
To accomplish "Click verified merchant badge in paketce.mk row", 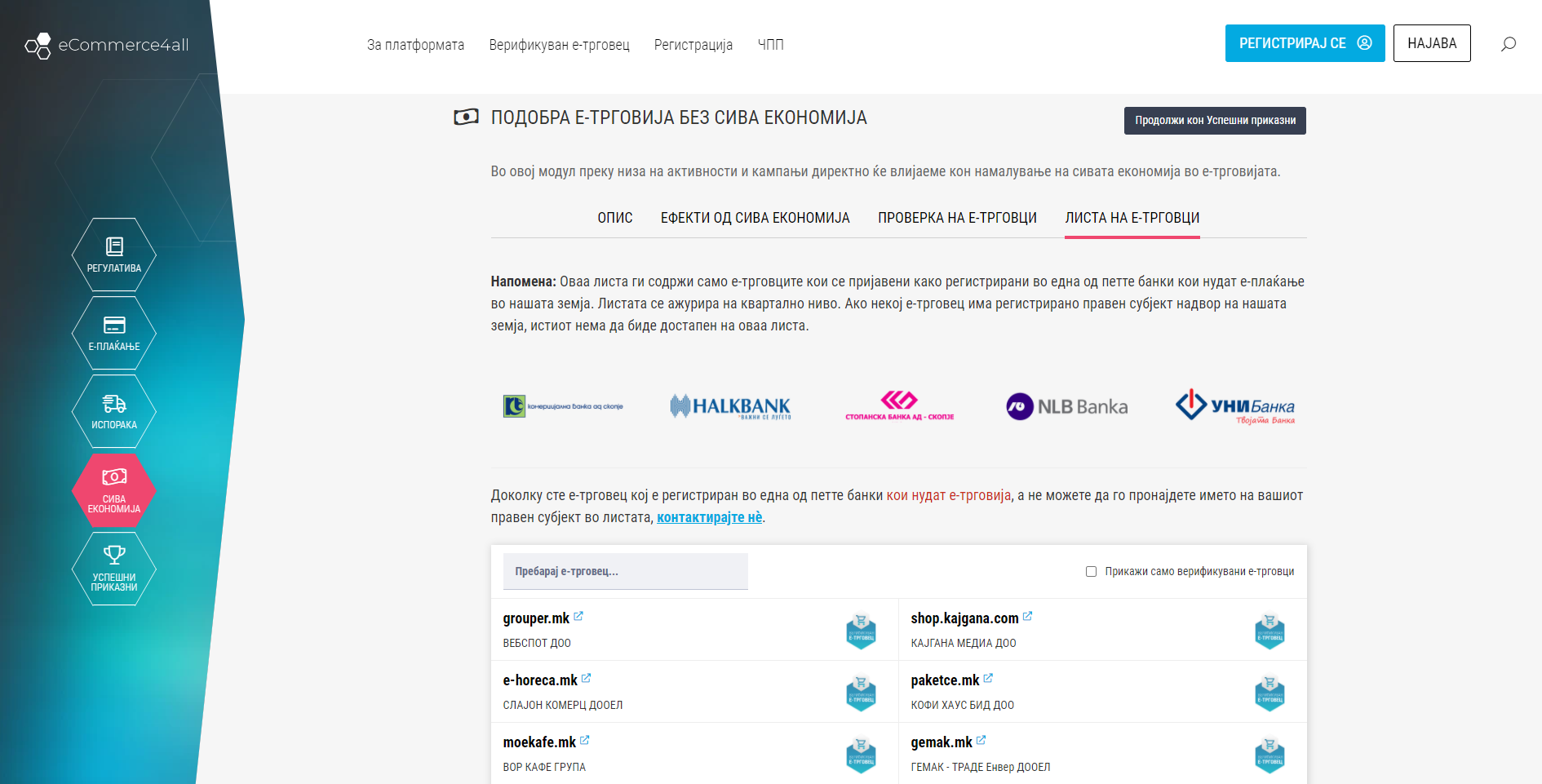I will pyautogui.click(x=1269, y=693).
